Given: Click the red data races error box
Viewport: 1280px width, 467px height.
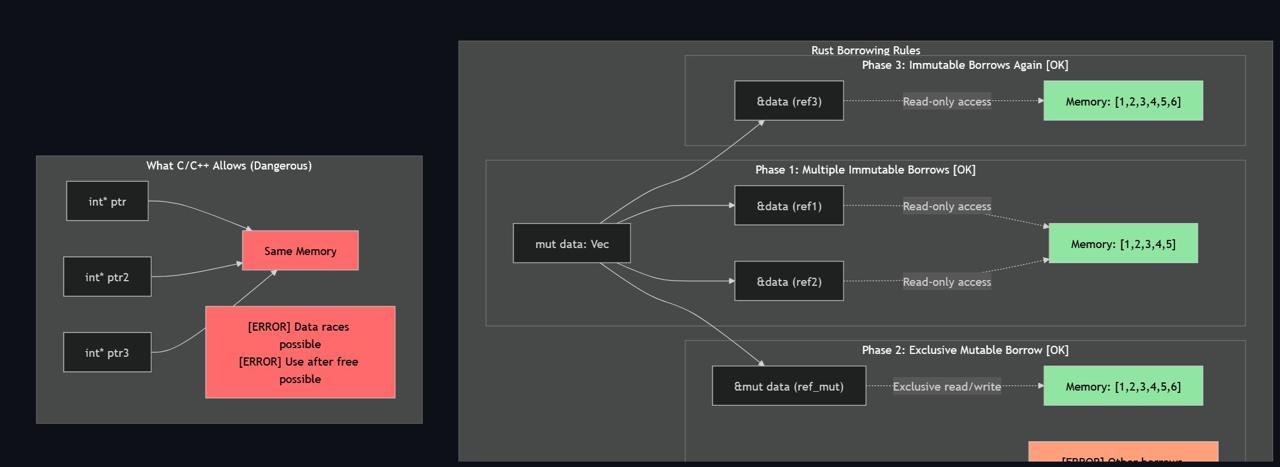Looking at the screenshot, I should 300,352.
